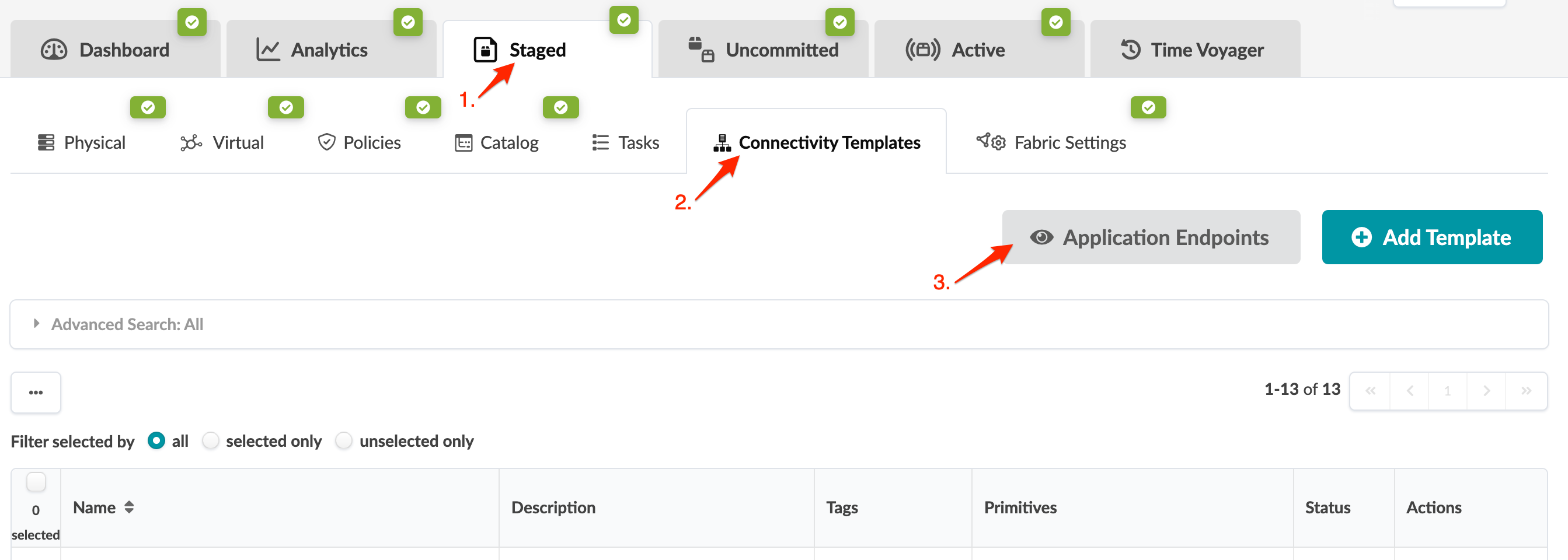Click the Dashboard gauge icon
This screenshot has height=560, width=1568.
click(x=54, y=50)
